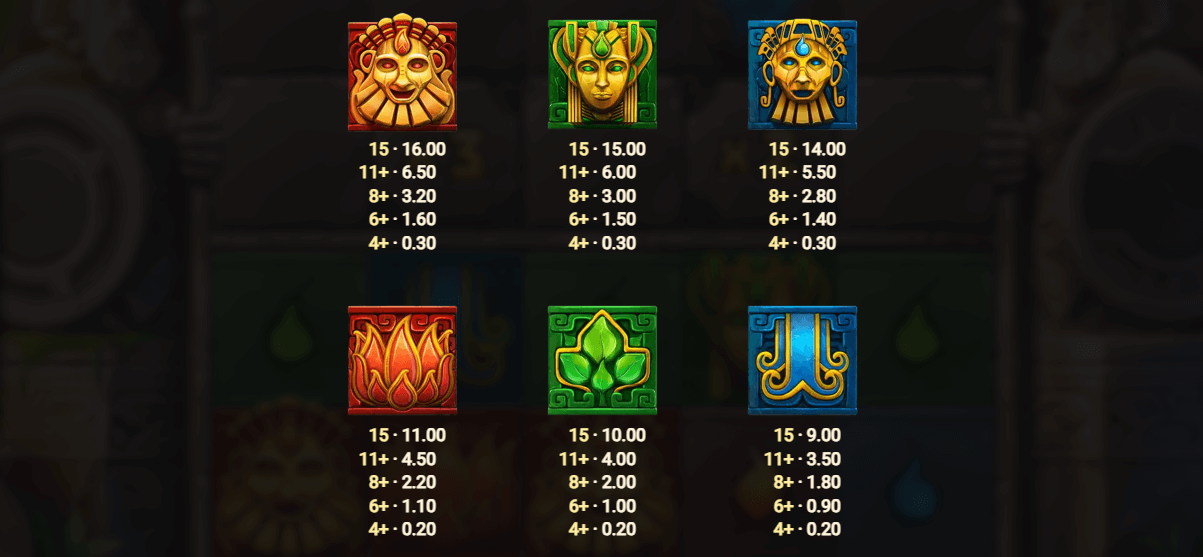Click the 15 · 9.00 water payout
Image resolution: width=1203 pixels, height=557 pixels.
click(807, 435)
